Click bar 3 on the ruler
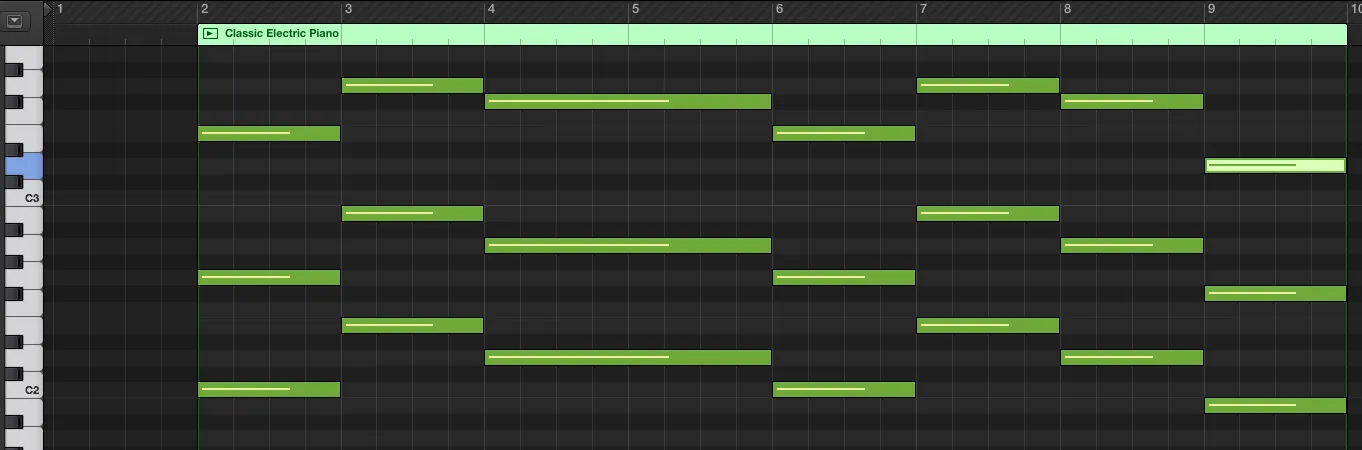The width and height of the screenshot is (1362, 450). [x=348, y=9]
